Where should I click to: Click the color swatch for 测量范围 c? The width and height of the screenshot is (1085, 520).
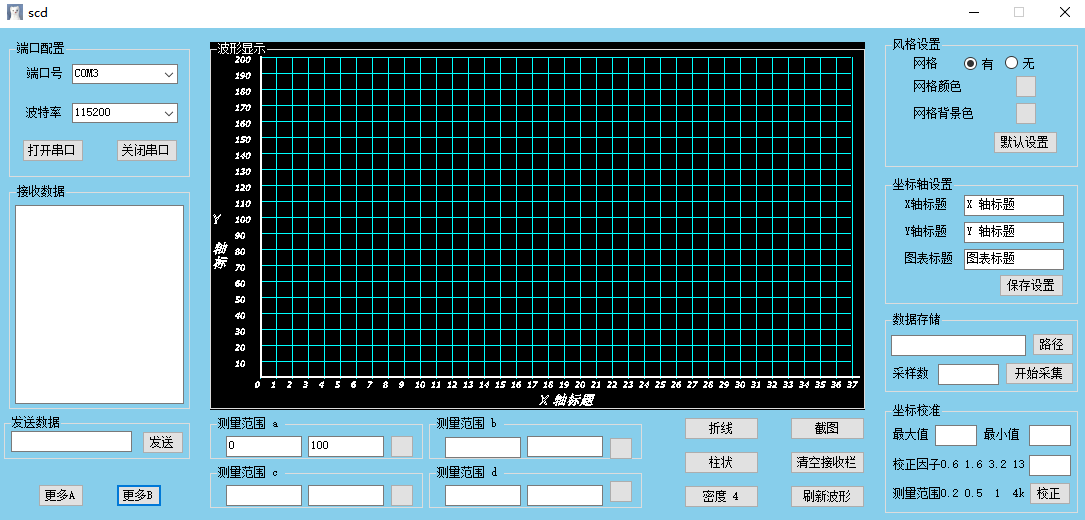click(x=402, y=496)
